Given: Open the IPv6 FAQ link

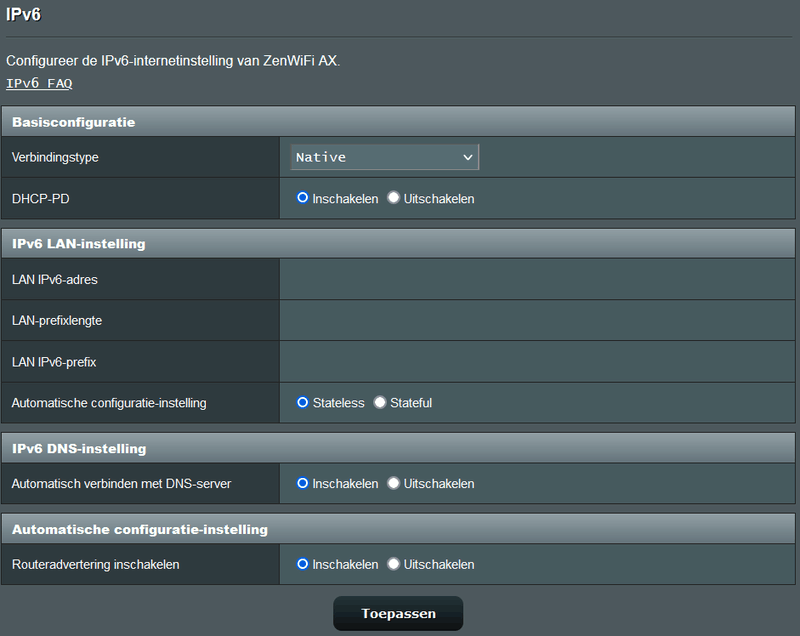Looking at the screenshot, I should (x=39, y=84).
